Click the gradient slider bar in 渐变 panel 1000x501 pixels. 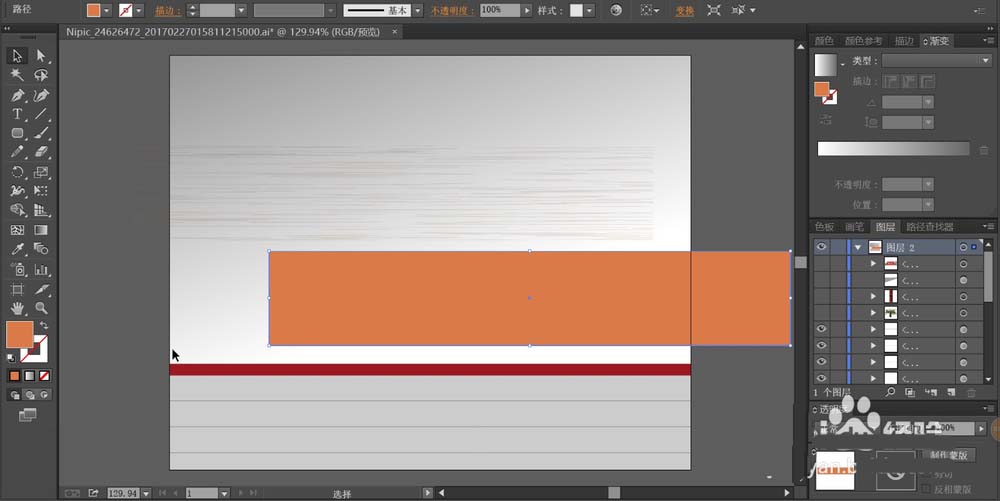[893, 149]
